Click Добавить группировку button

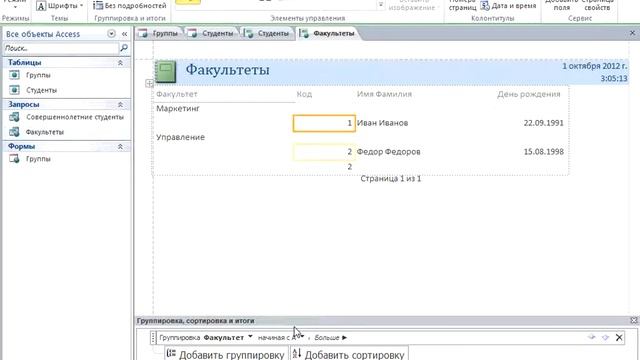click(x=226, y=354)
